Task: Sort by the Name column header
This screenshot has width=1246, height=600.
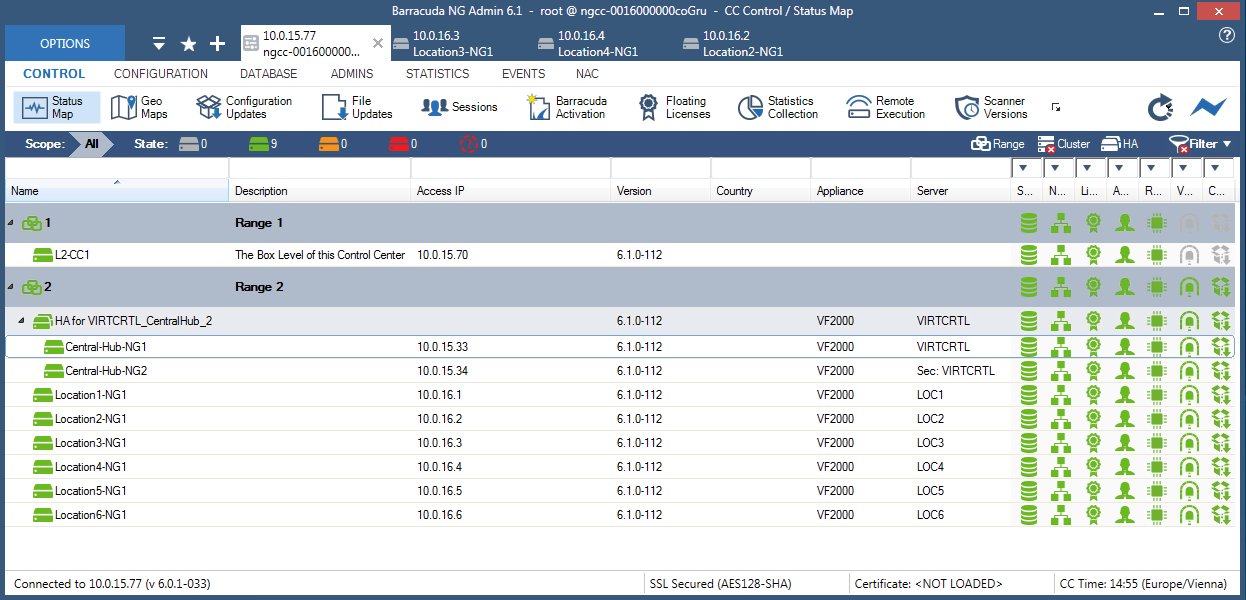Action: point(117,191)
